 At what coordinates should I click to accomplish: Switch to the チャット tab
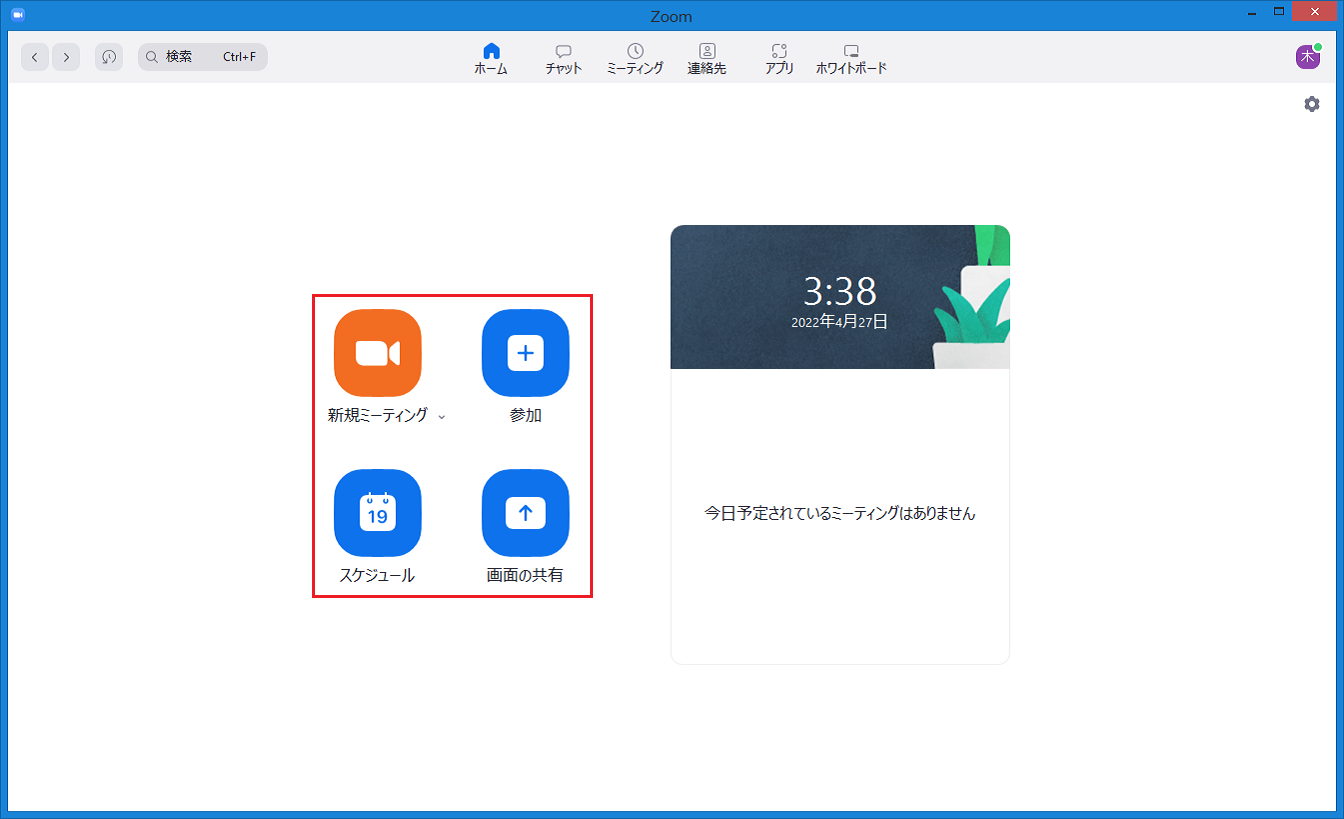(563, 58)
